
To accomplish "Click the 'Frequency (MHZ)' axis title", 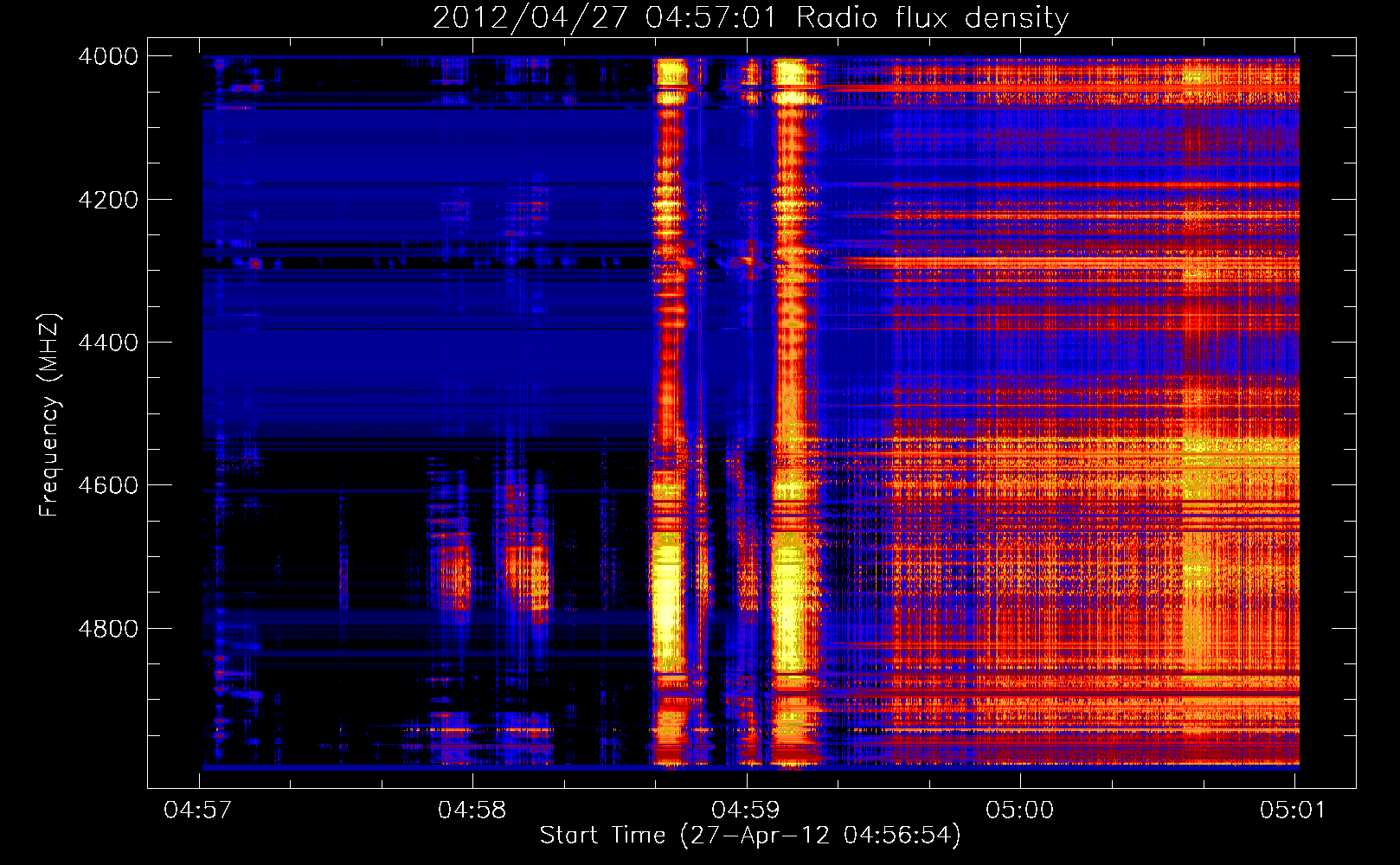I will (x=49, y=415).
